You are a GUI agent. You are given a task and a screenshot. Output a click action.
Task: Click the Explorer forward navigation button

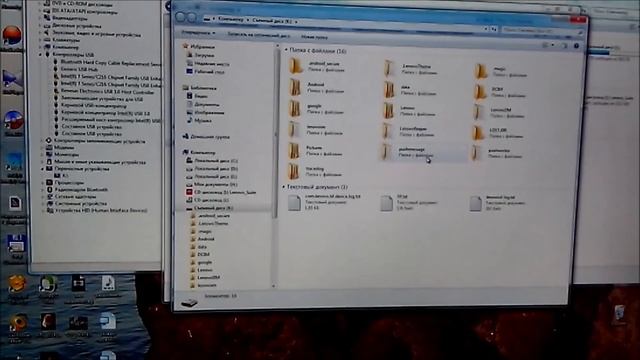coord(192,18)
